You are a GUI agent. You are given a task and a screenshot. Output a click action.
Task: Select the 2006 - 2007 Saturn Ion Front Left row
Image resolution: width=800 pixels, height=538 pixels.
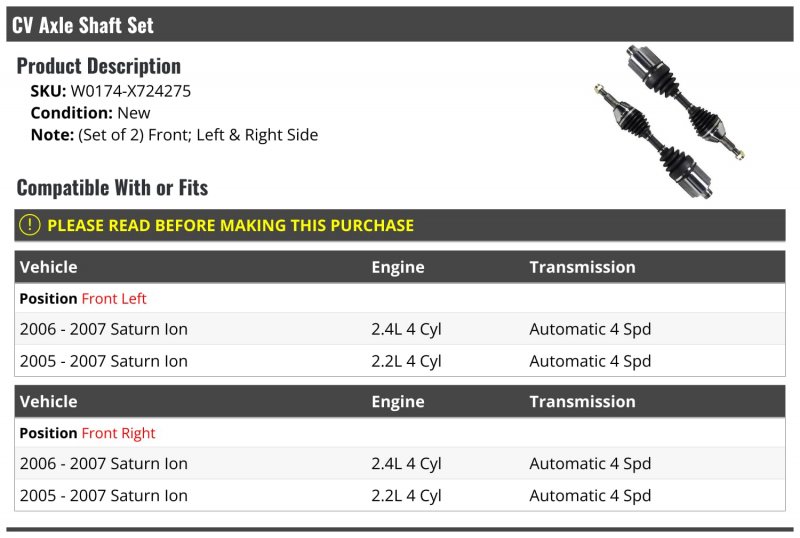(104, 329)
